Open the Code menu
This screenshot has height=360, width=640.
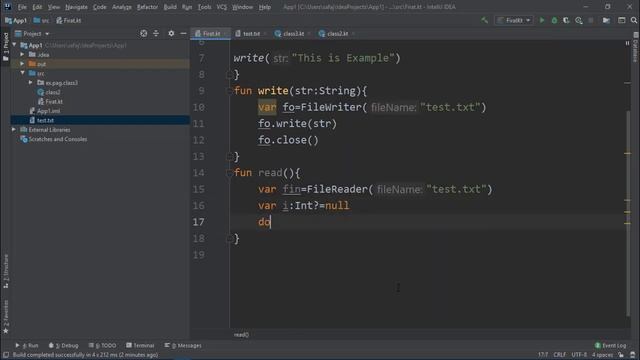pyautogui.click(x=100, y=7)
